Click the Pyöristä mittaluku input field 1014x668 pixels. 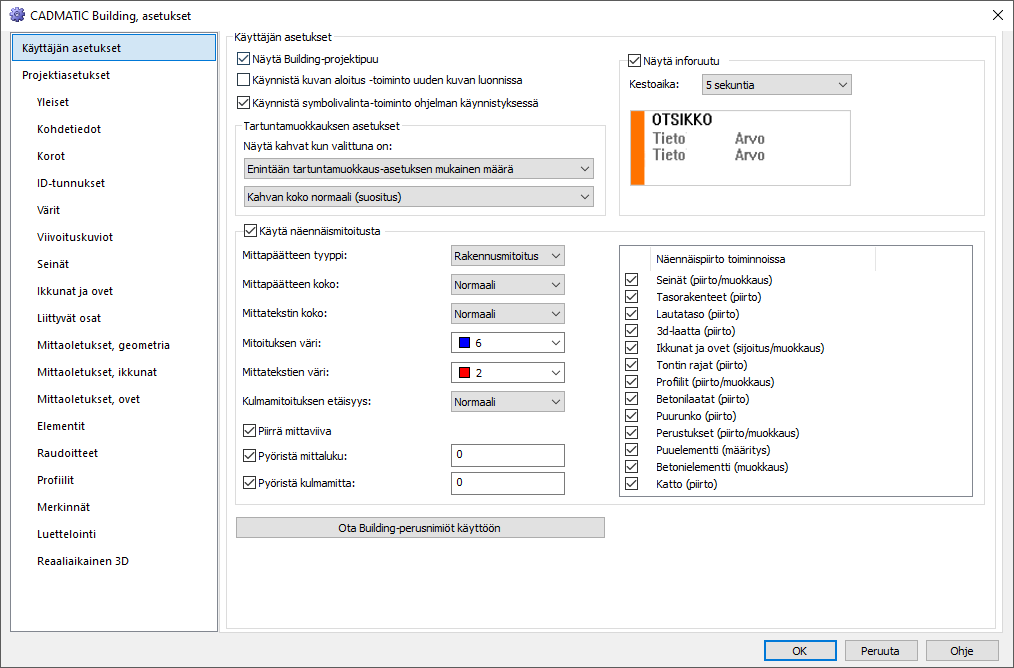pos(507,455)
